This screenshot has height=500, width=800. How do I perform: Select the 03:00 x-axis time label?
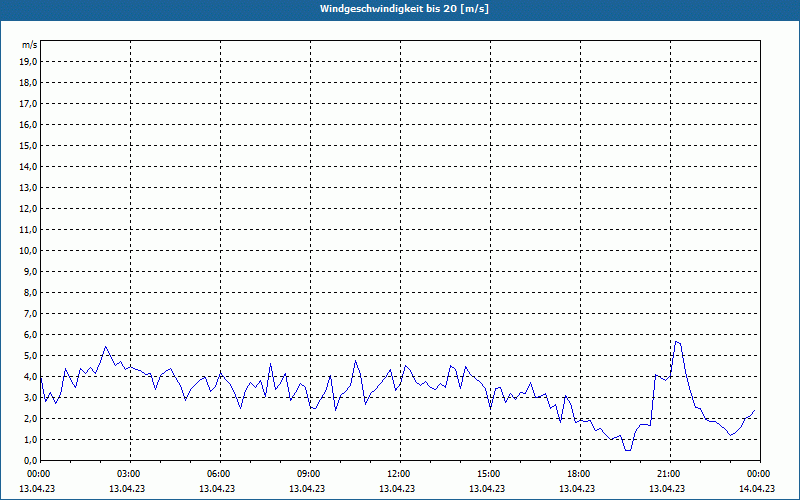click(129, 474)
